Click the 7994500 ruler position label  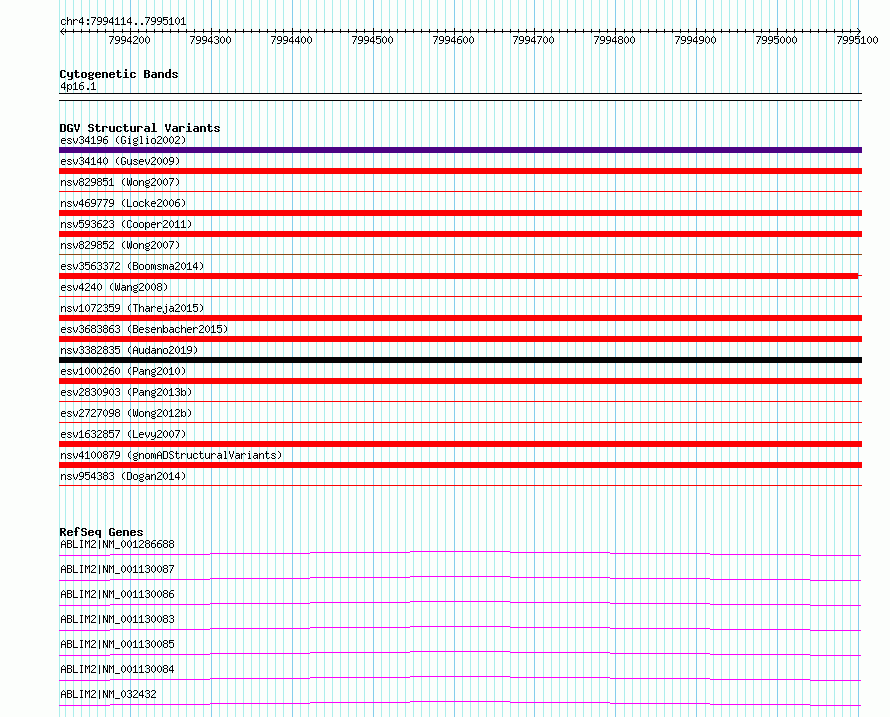[372, 40]
